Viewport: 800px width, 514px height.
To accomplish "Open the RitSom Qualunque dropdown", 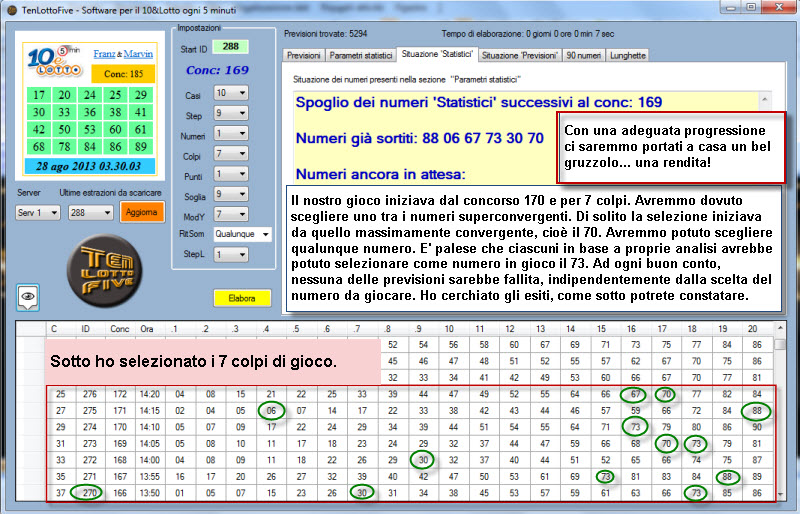I will pyautogui.click(x=242, y=234).
